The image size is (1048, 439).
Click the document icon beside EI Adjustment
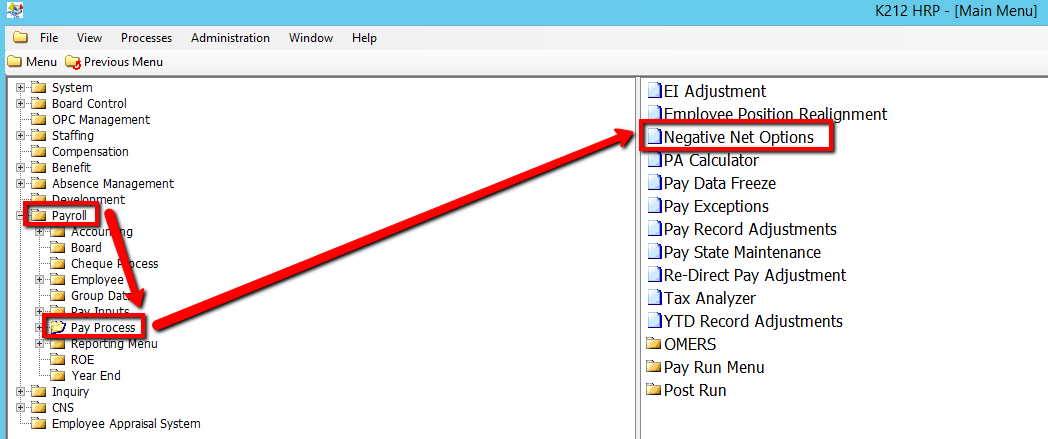[654, 92]
